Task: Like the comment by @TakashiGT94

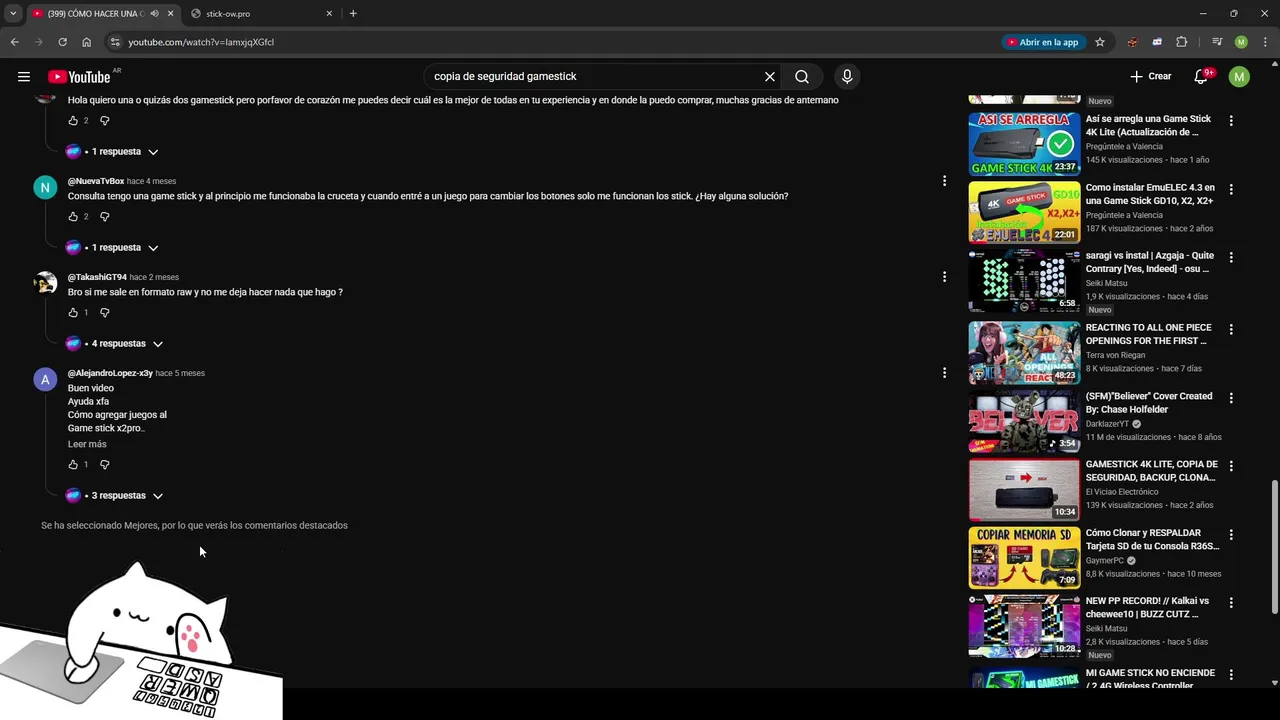Action: (73, 313)
